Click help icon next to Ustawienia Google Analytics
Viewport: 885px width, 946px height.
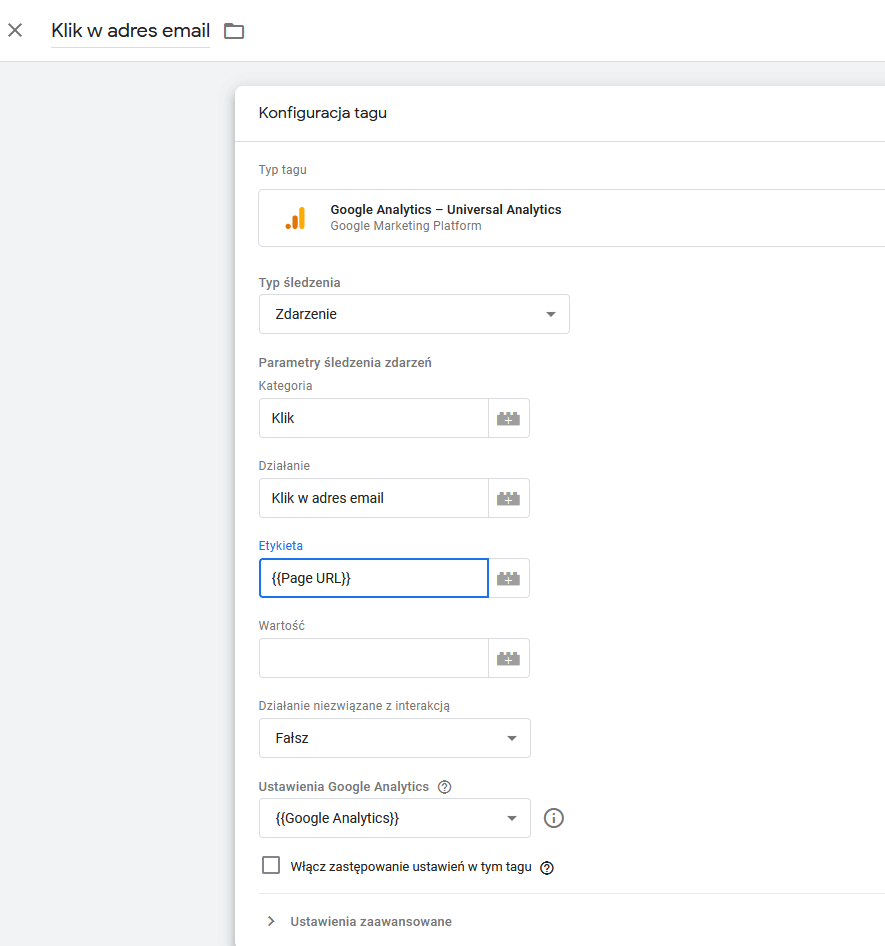pos(445,787)
